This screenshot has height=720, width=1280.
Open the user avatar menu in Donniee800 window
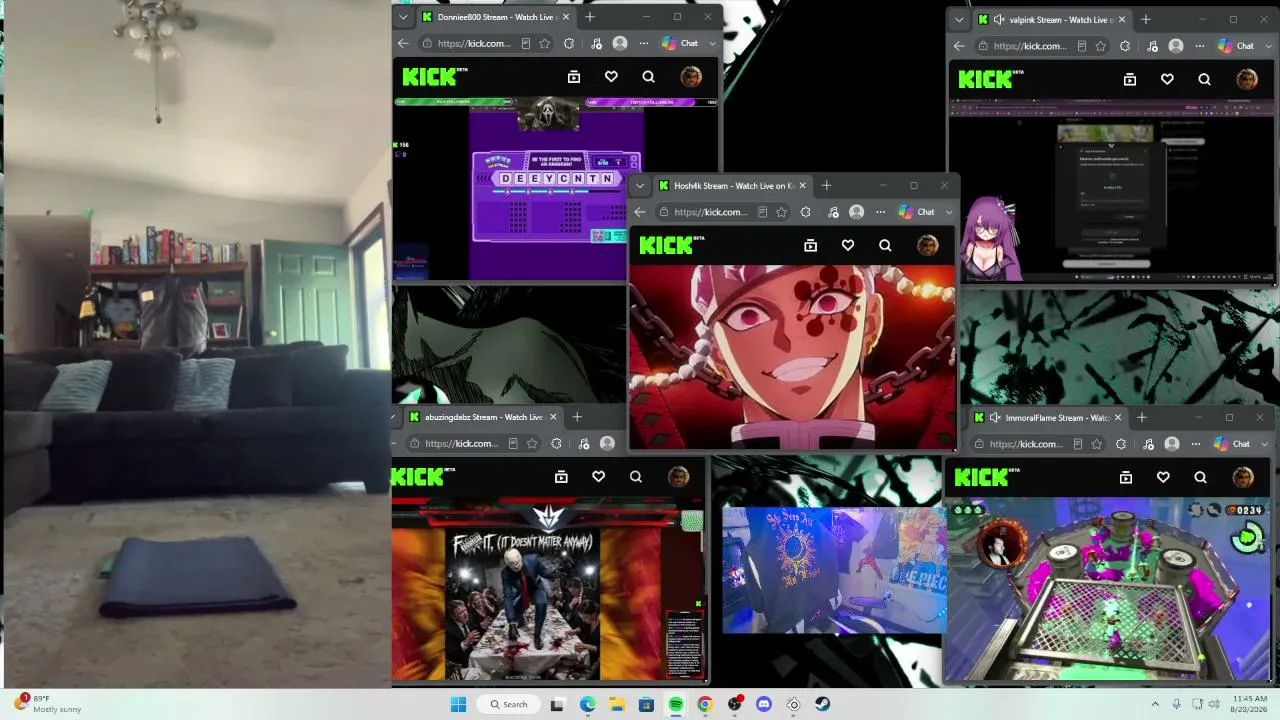coord(690,77)
